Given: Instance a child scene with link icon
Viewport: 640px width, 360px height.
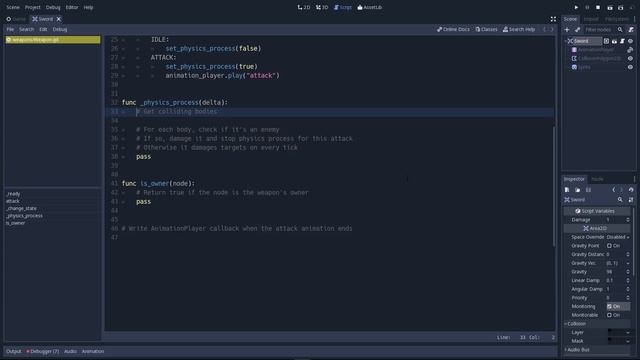Looking at the screenshot, I should [578, 29].
